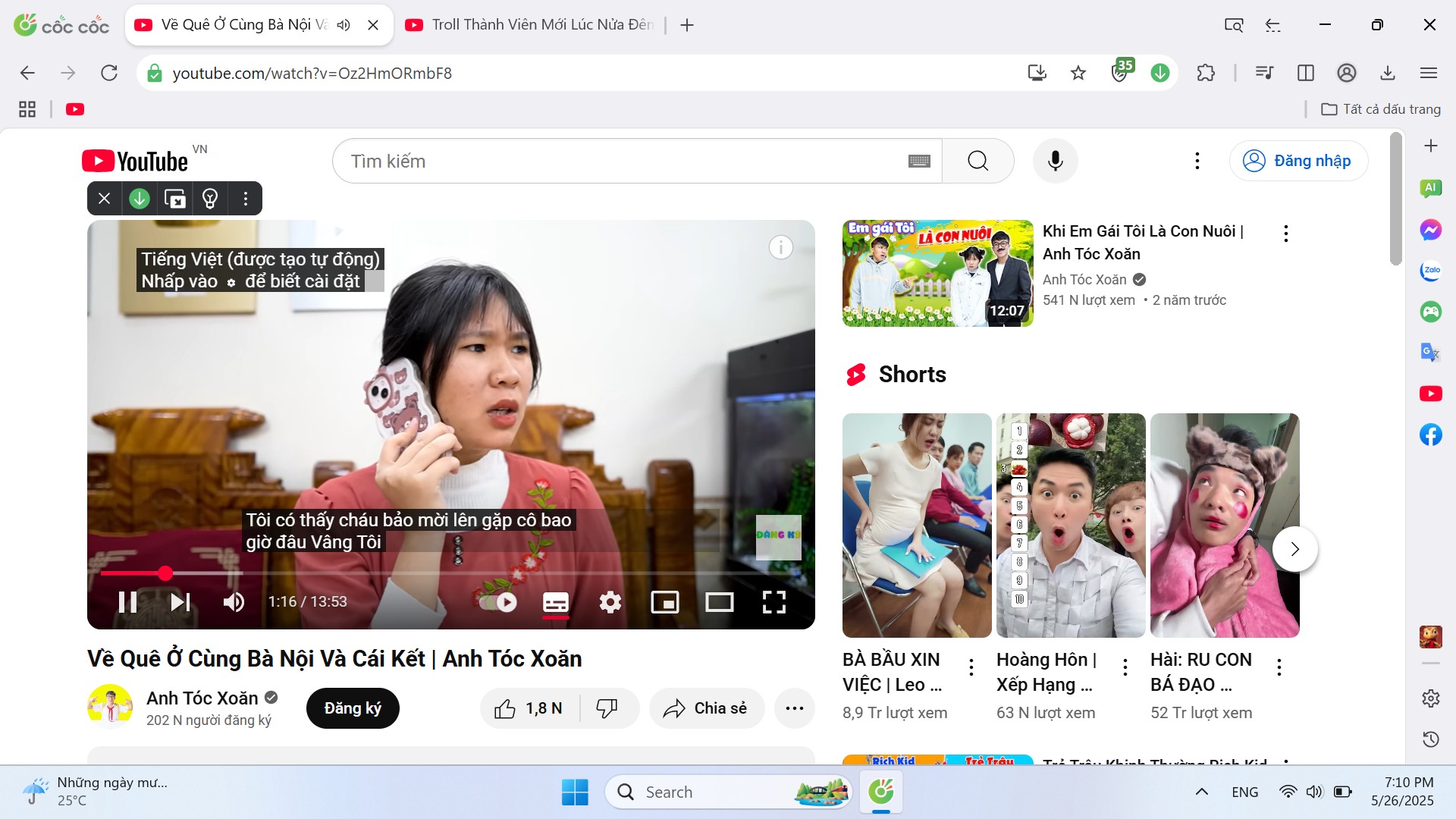
Task: Skip to next video
Action: pyautogui.click(x=180, y=602)
